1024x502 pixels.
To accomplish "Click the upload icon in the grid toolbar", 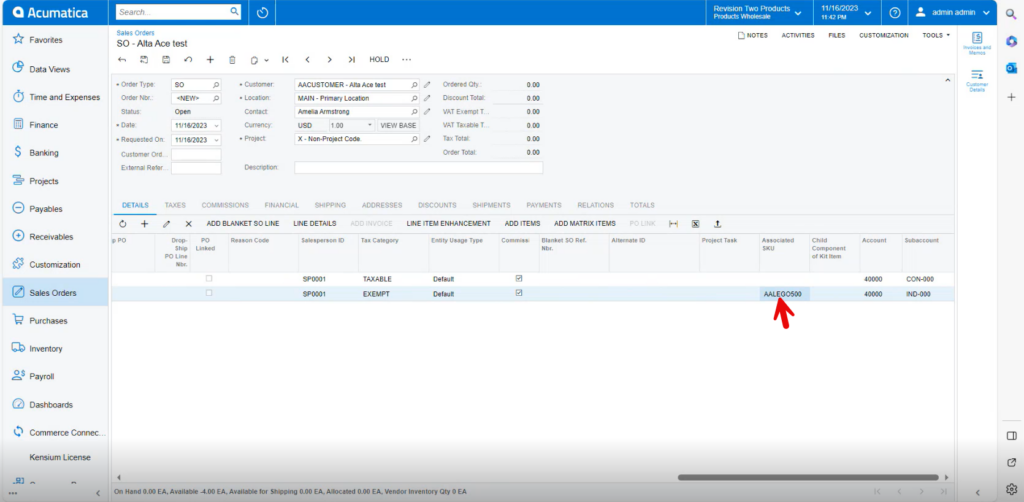I will coord(717,223).
